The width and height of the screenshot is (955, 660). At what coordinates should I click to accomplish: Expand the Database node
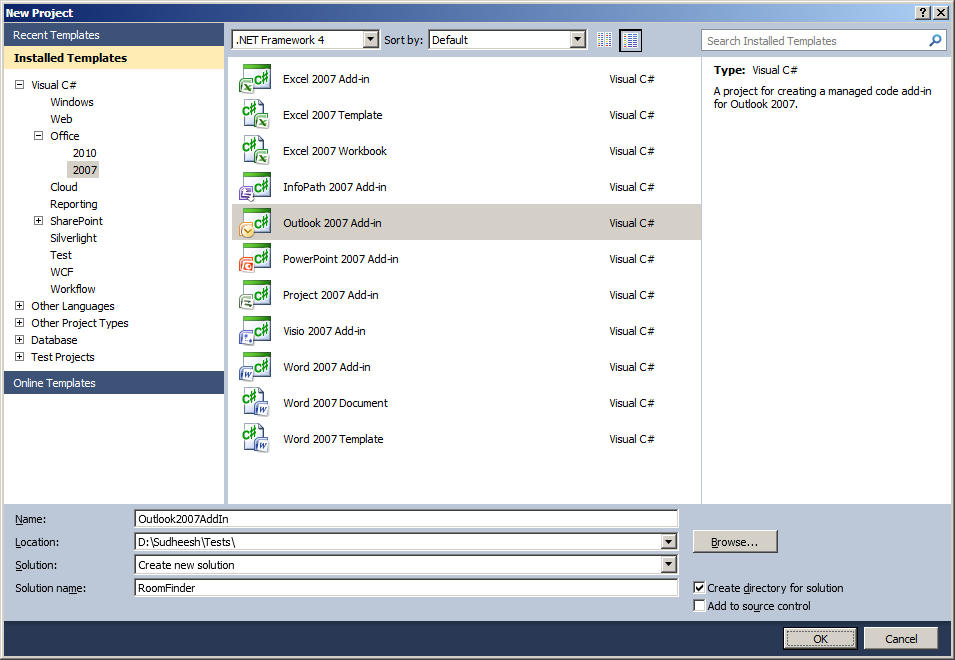click(x=19, y=340)
